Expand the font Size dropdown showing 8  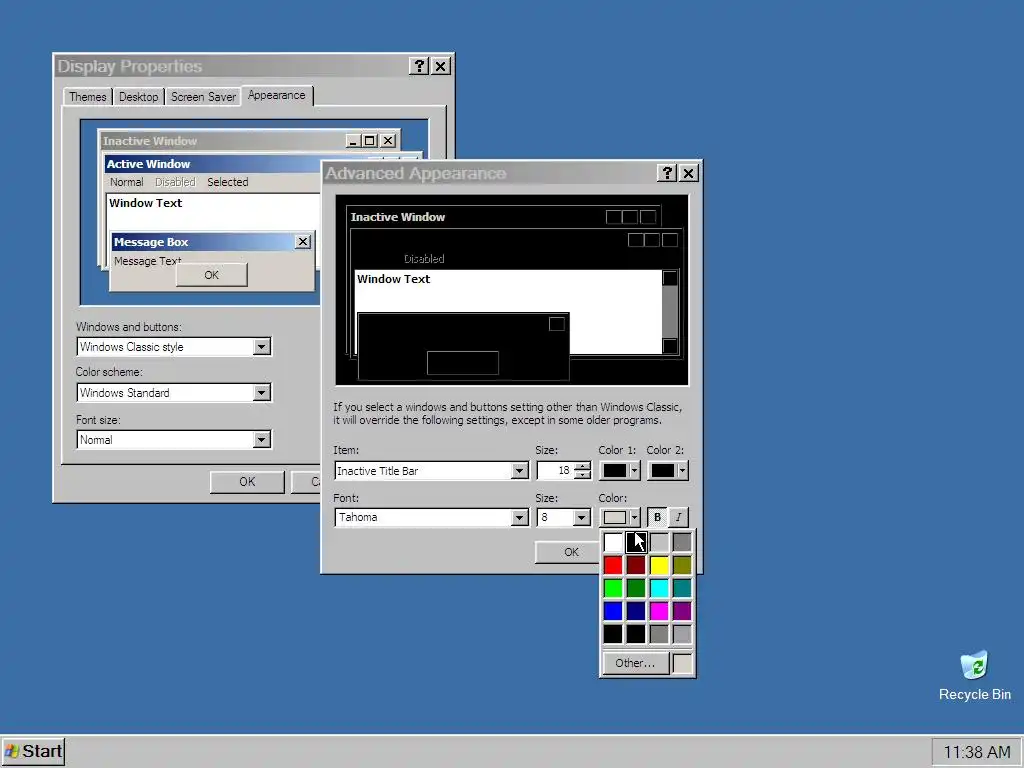click(x=581, y=517)
